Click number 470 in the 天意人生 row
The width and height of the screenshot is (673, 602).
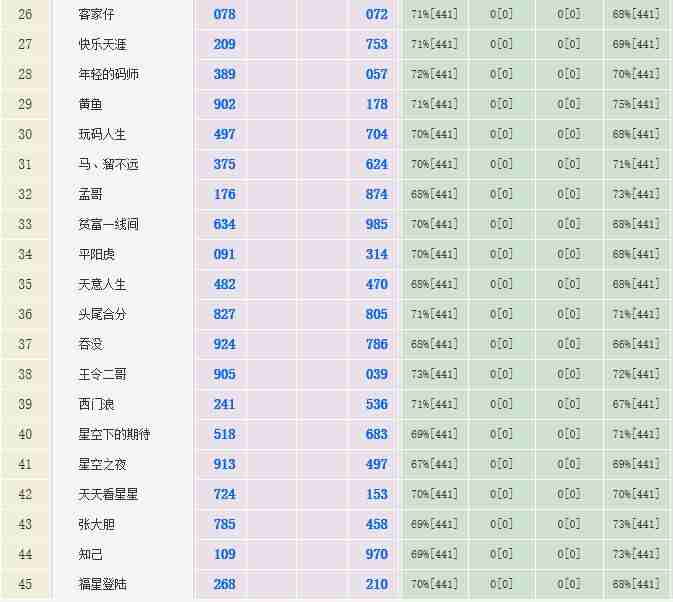click(376, 285)
